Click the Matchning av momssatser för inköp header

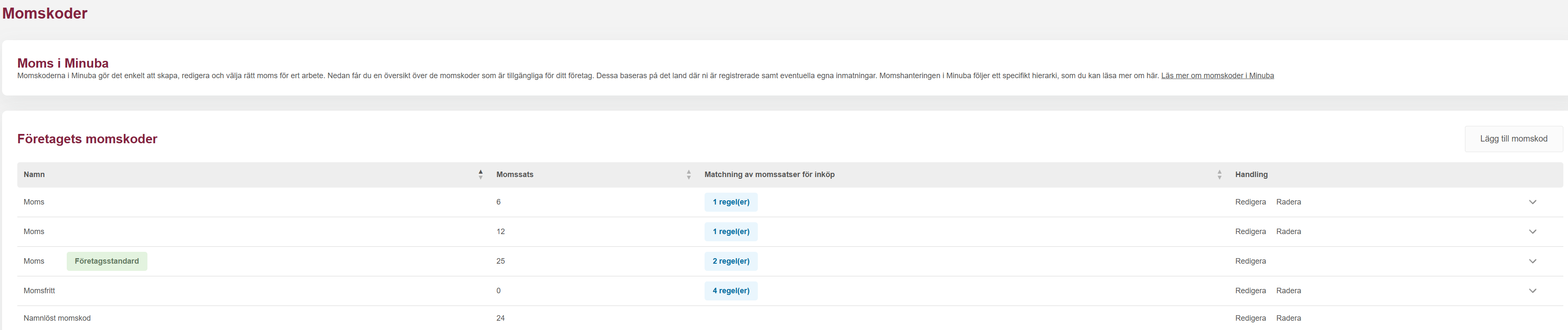pyautogui.click(x=769, y=175)
